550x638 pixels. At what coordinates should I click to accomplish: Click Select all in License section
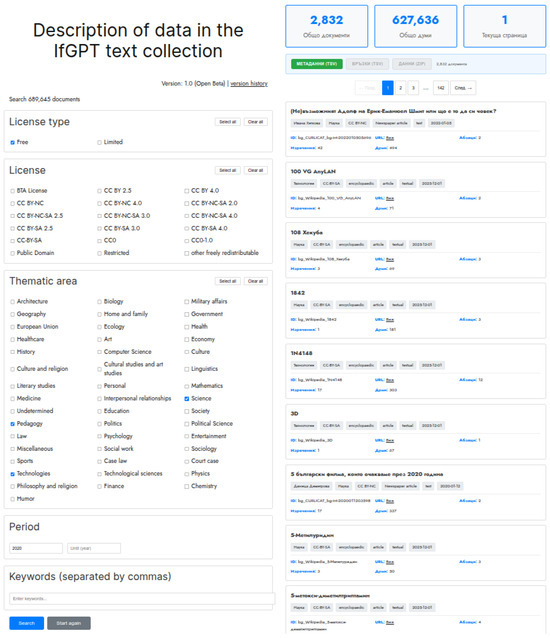pyautogui.click(x=227, y=170)
